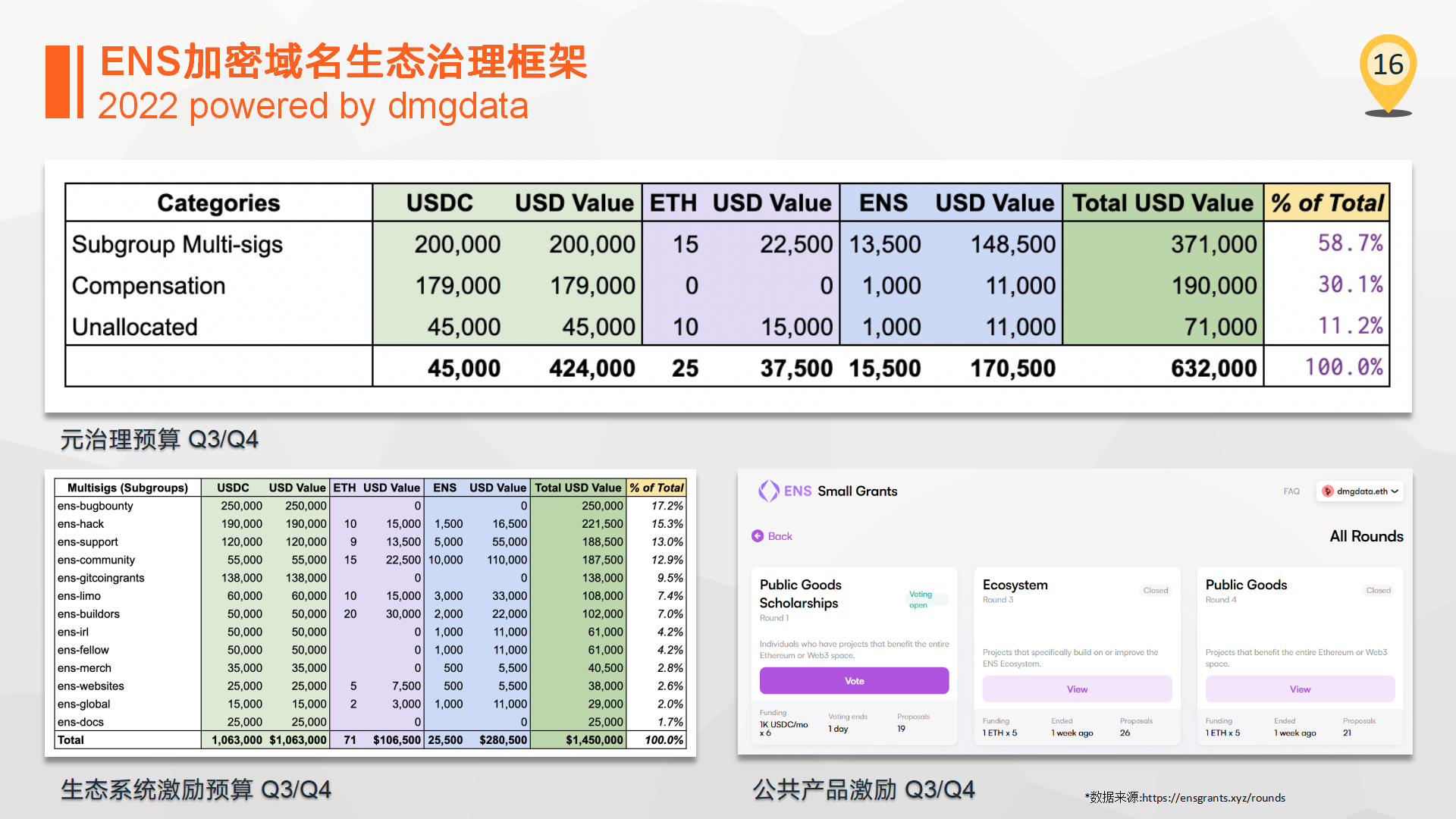Select the subtitle 2022 powered by dmgdata
Viewport: 1456px width, 819px height.
point(313,105)
